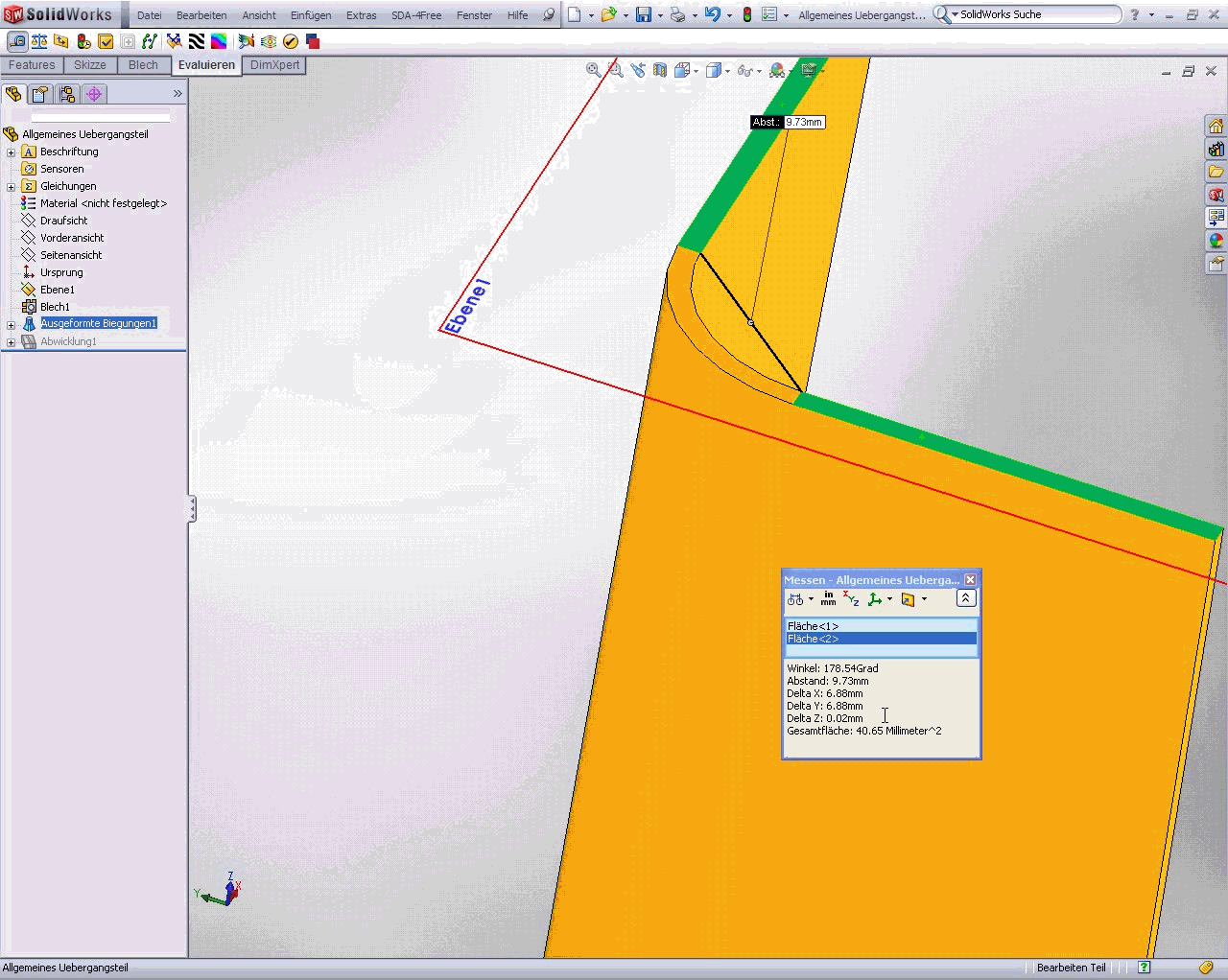1228x980 pixels.
Task: Open the arc/circle measurement dropdown arrow
Action: coord(811,599)
